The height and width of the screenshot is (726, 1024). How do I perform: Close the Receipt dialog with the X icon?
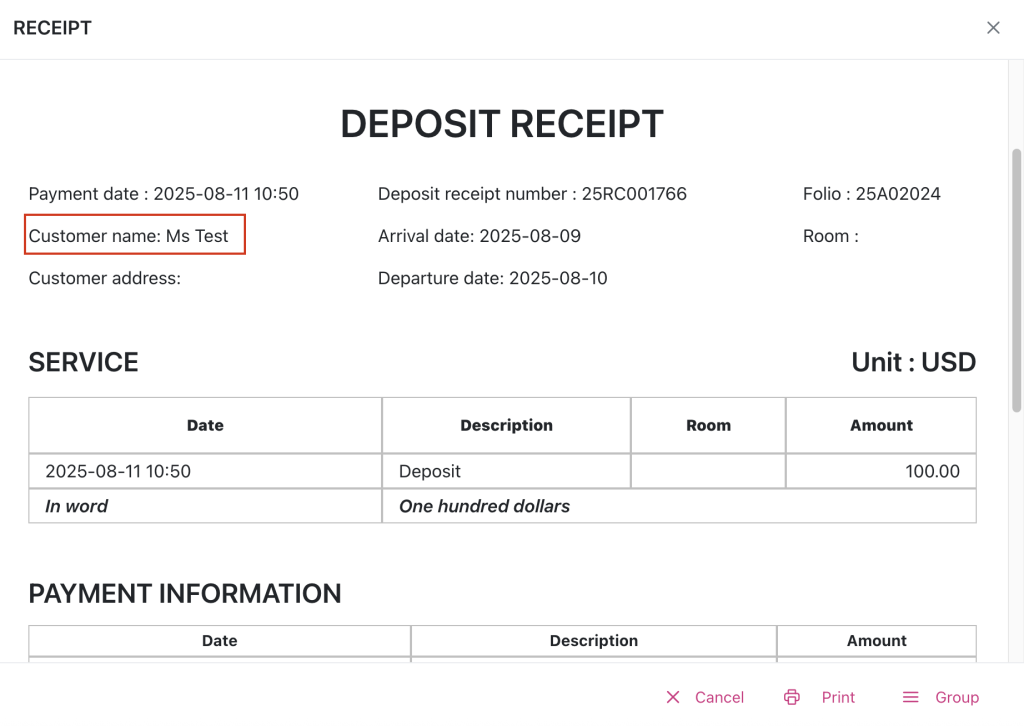[x=993, y=28]
